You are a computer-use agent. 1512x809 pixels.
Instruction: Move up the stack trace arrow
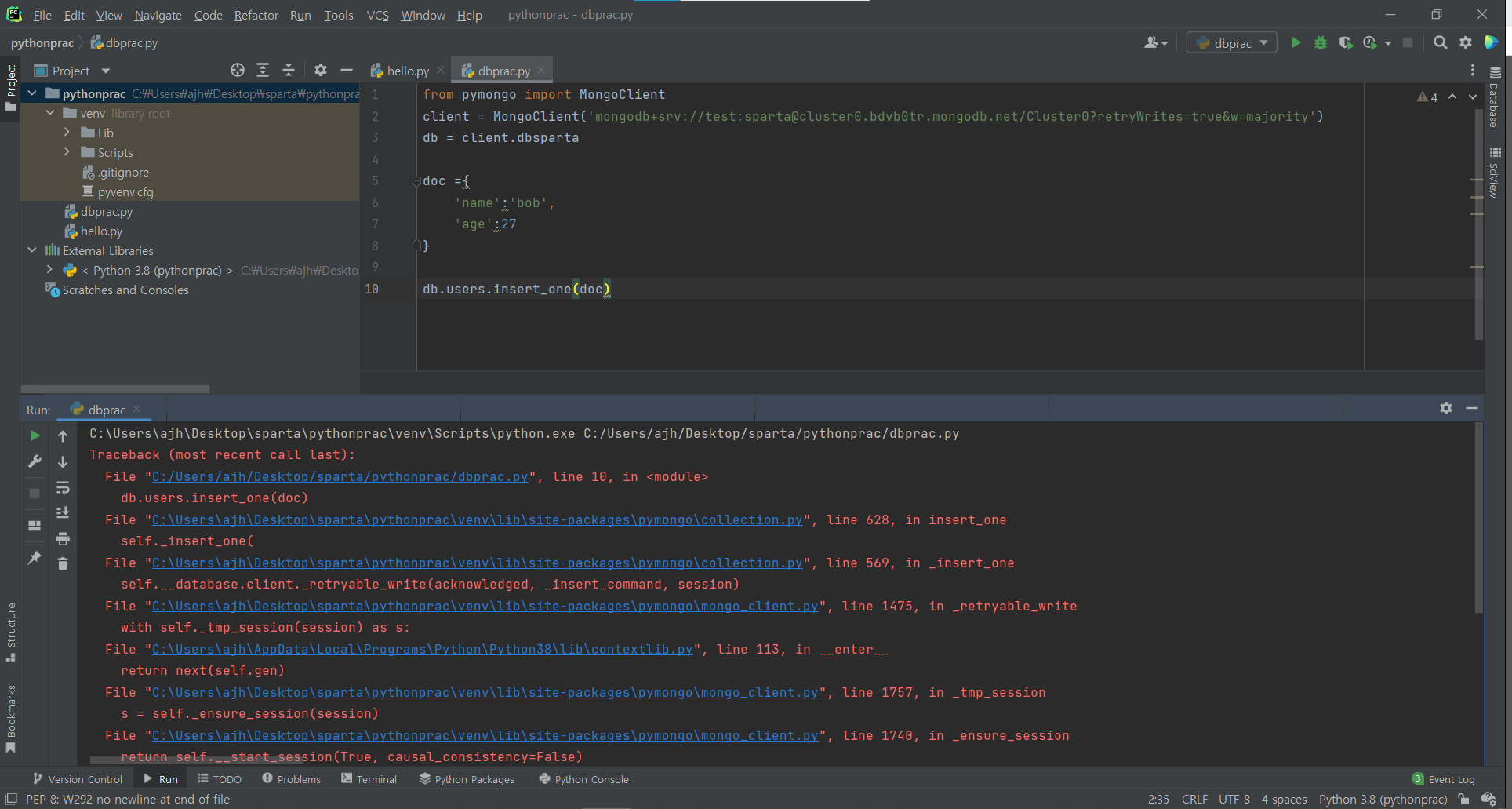pos(63,436)
